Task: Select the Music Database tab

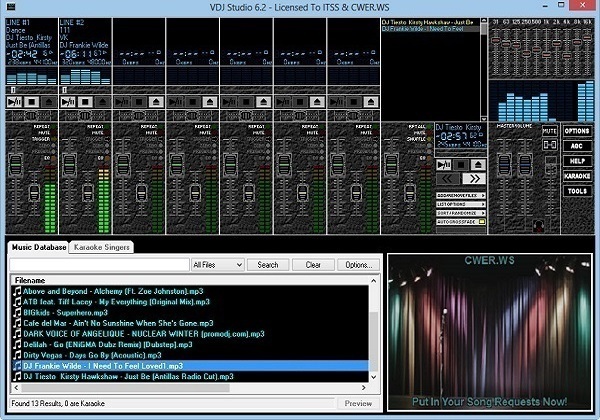Action: pos(39,247)
